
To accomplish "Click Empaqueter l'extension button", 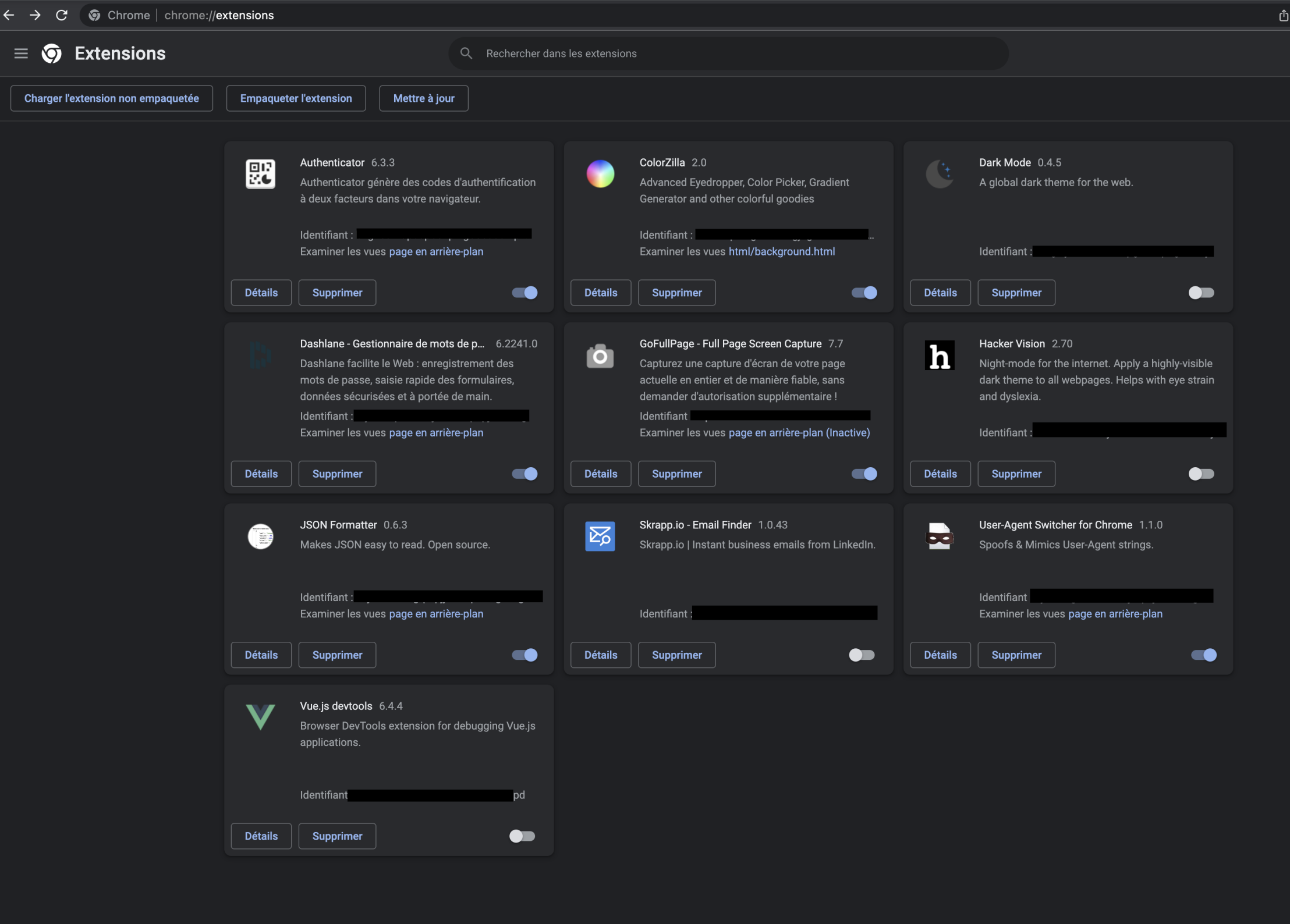I will [296, 98].
